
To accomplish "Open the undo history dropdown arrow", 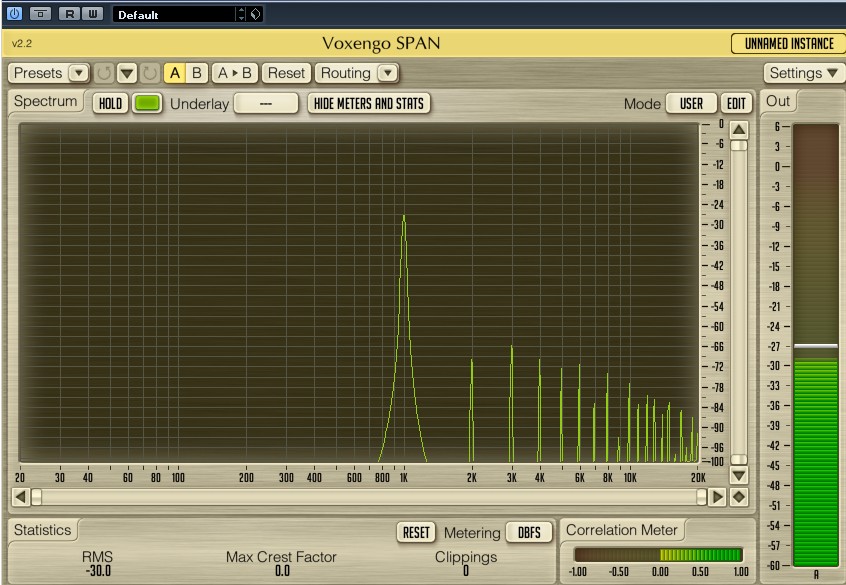I will (x=127, y=73).
